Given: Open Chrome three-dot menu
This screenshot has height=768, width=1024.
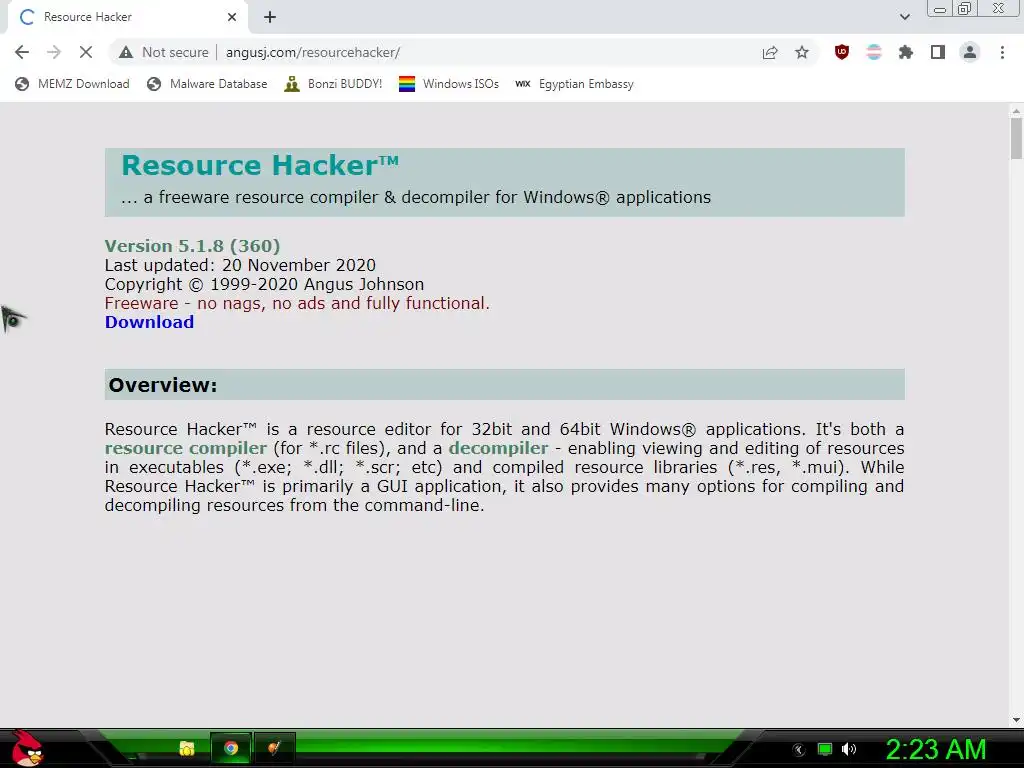Looking at the screenshot, I should coord(1002,52).
